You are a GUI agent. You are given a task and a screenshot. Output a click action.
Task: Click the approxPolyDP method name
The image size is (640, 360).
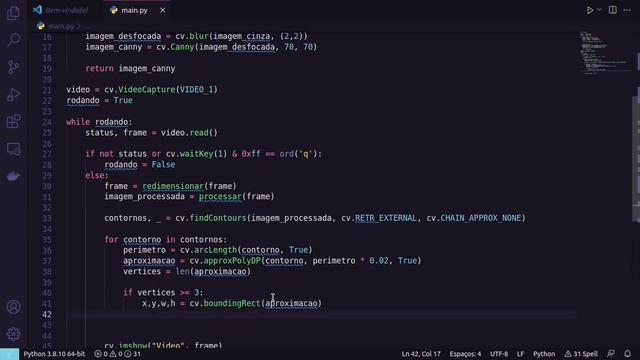click(x=232, y=261)
